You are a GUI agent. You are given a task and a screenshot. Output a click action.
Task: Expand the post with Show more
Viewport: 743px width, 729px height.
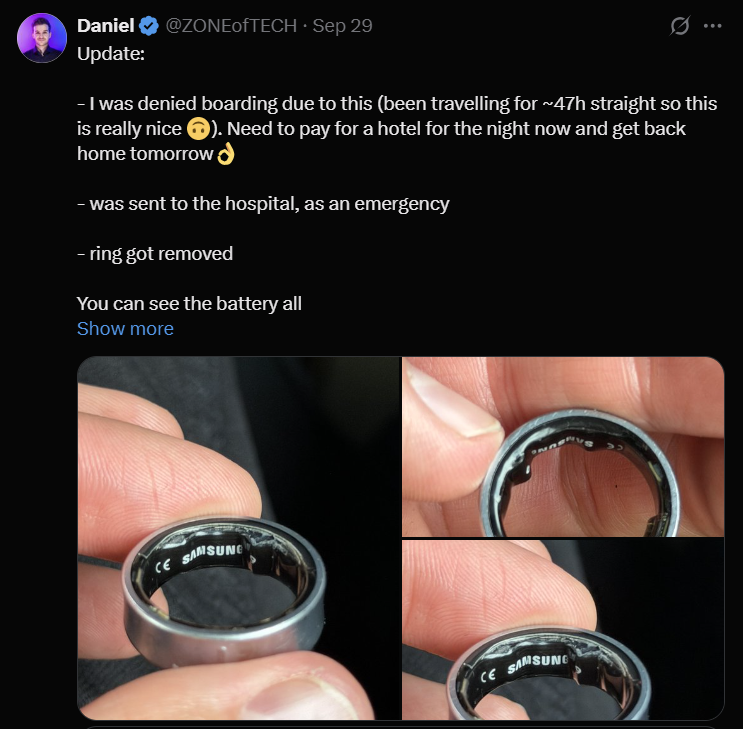tap(125, 329)
